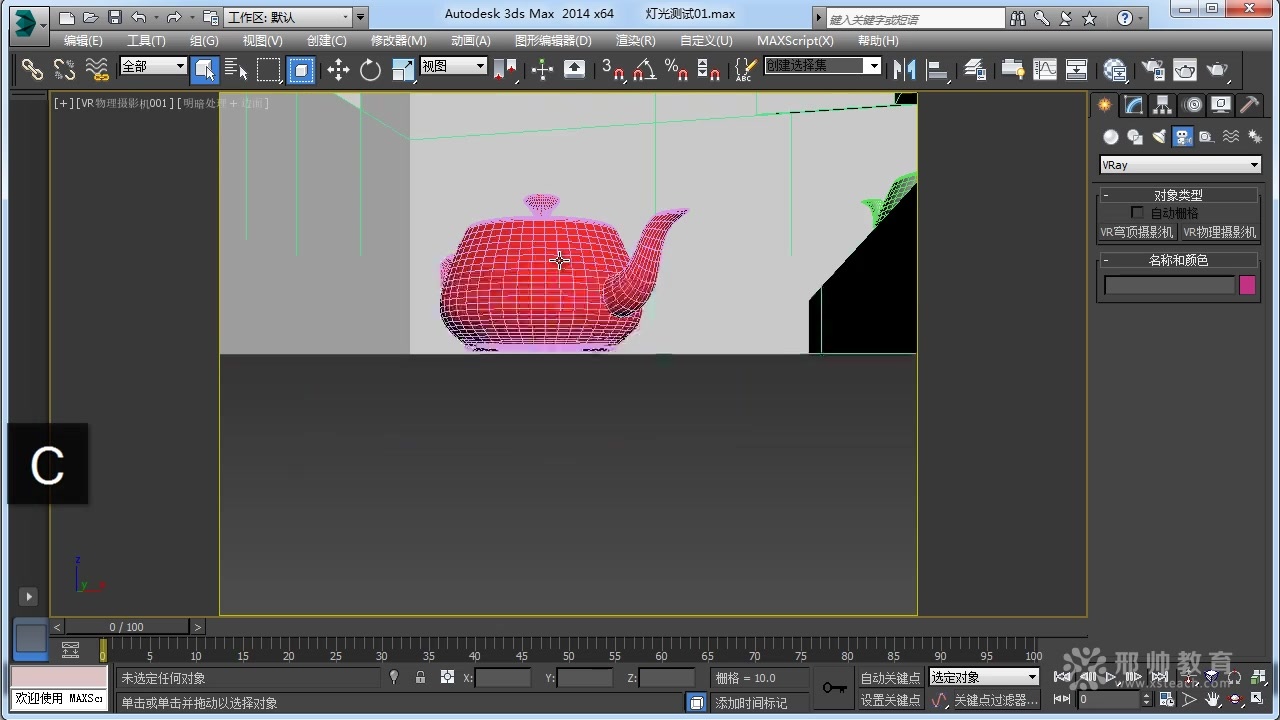Click the object name input field
The image size is (1280, 720).
[x=1169, y=285]
